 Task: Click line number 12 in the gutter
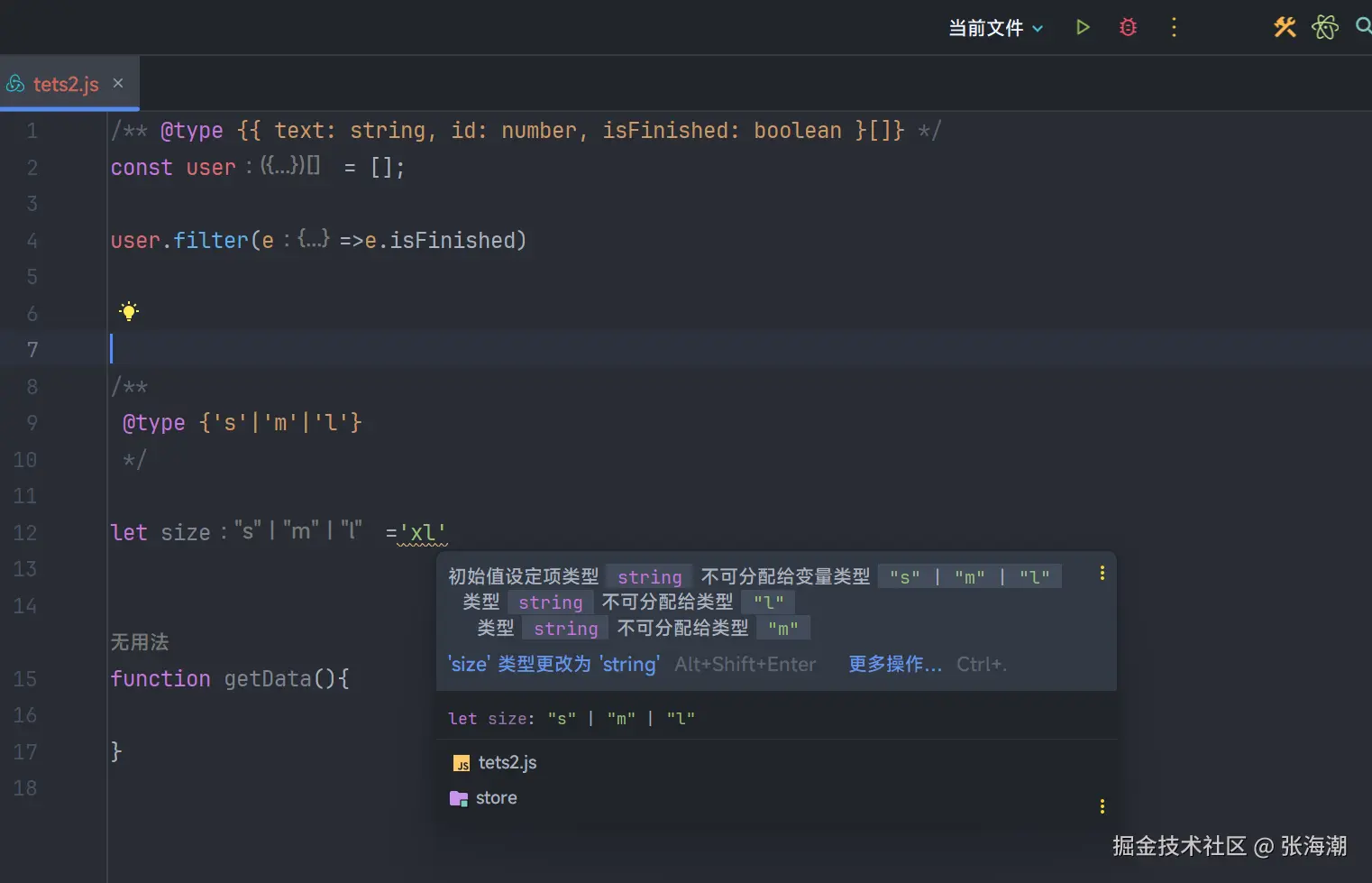[25, 533]
